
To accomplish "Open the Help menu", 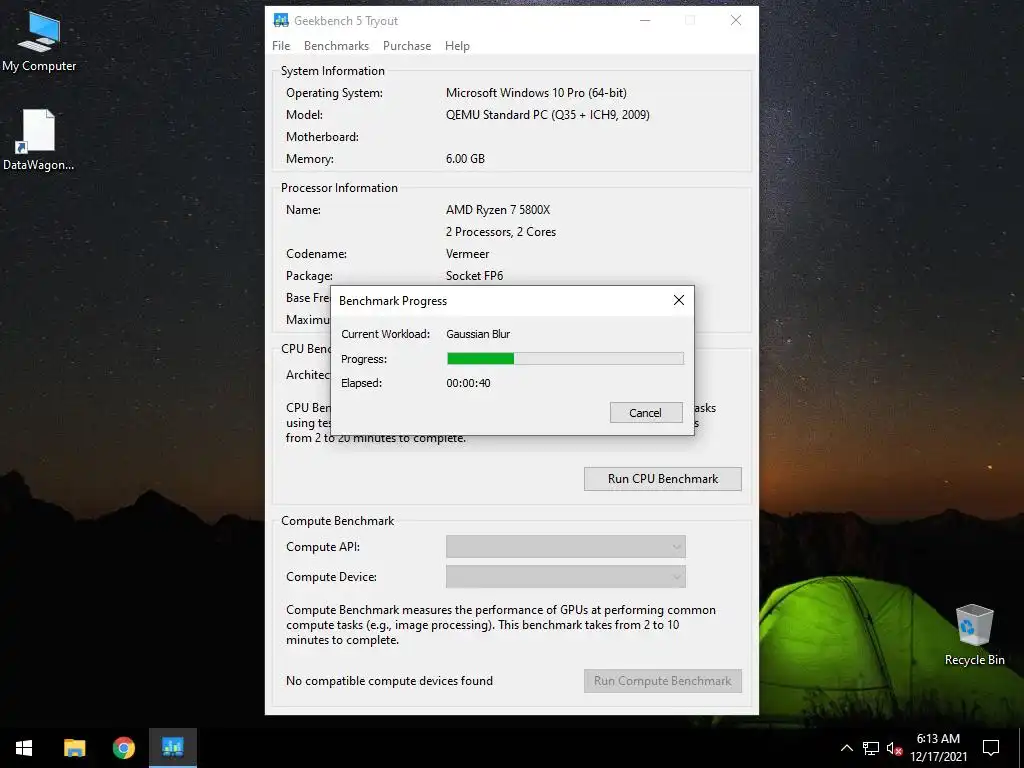I will pyautogui.click(x=457, y=46).
